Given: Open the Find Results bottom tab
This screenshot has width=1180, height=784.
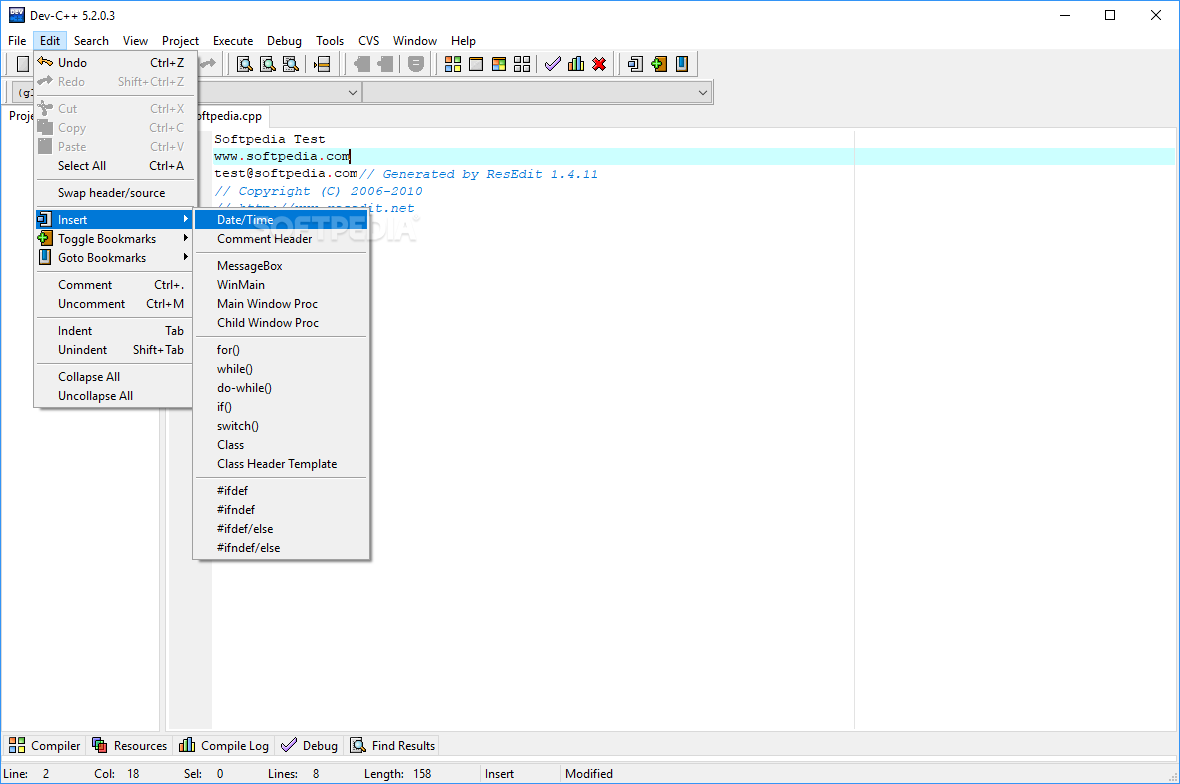Looking at the screenshot, I should pyautogui.click(x=393, y=746).
